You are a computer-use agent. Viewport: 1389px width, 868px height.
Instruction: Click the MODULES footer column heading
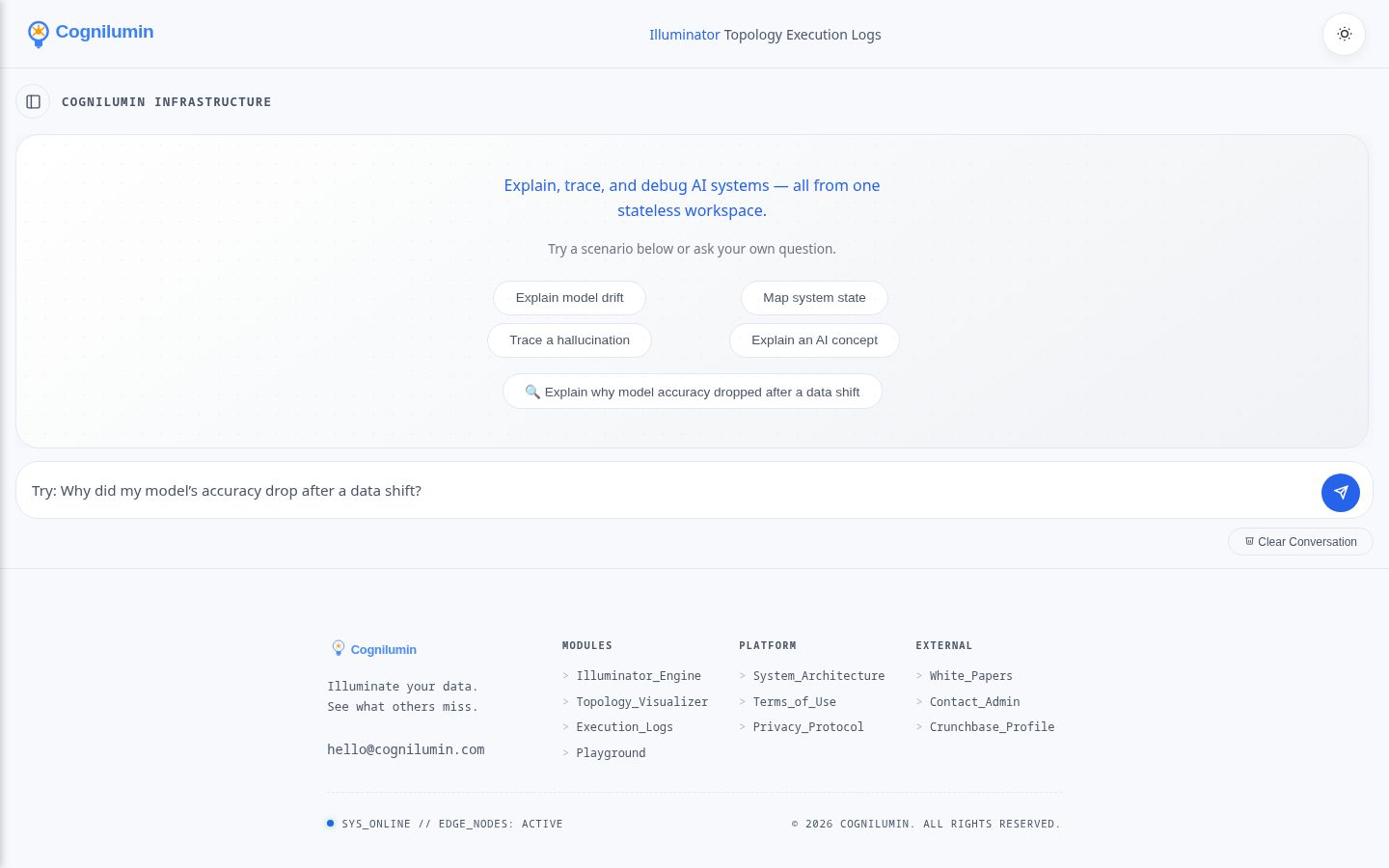(x=587, y=645)
